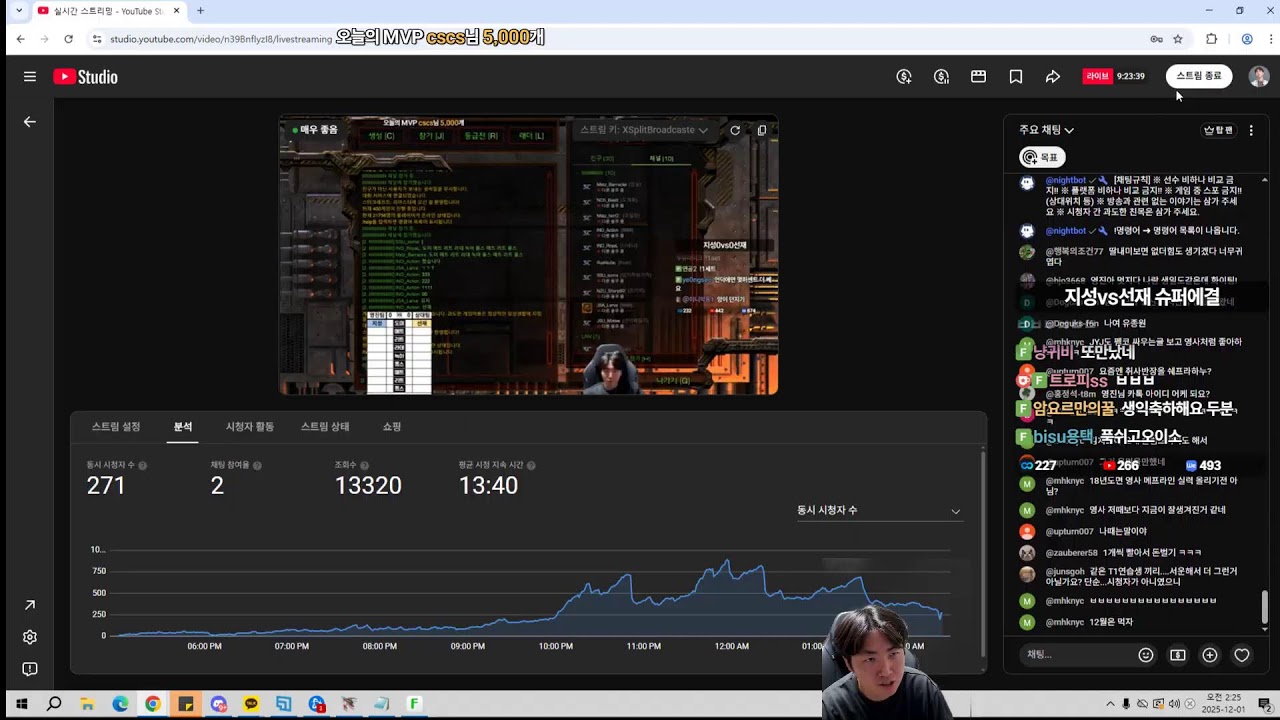Open the dollar-plus monetization icon in header
Screen dimensions: 1280x720
[x=904, y=77]
